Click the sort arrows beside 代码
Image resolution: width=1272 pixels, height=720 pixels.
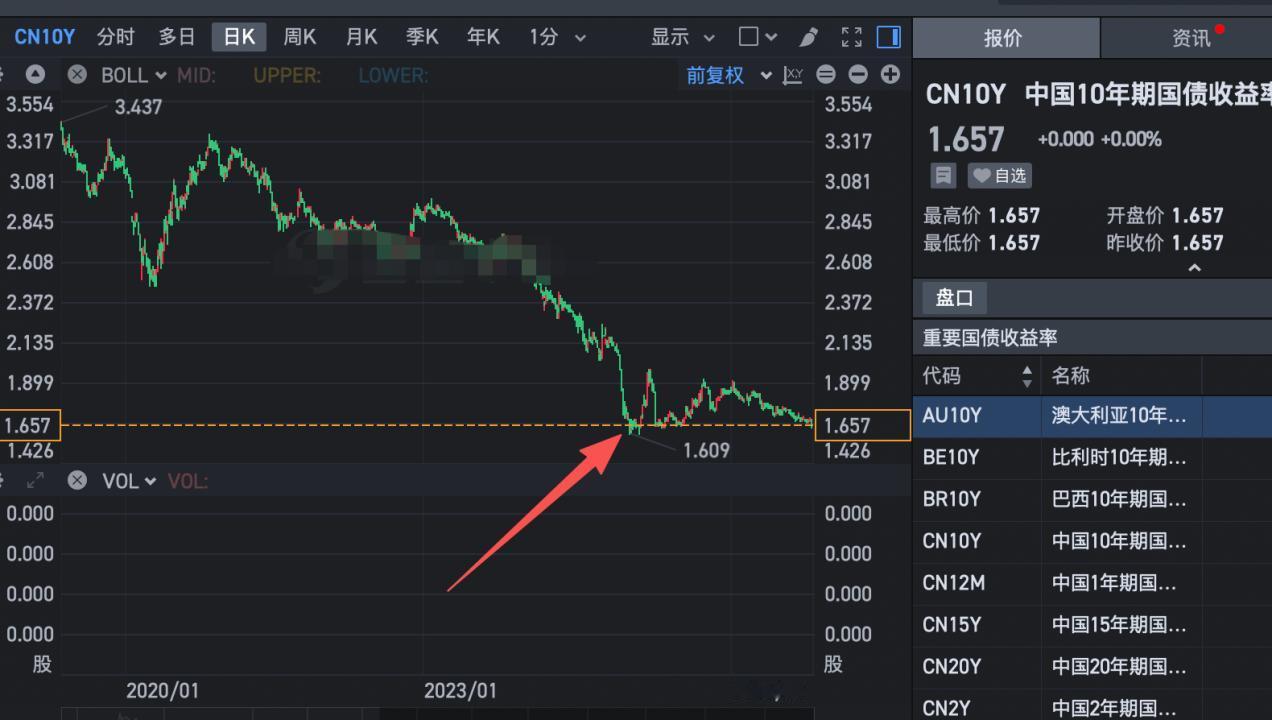click(x=1027, y=377)
